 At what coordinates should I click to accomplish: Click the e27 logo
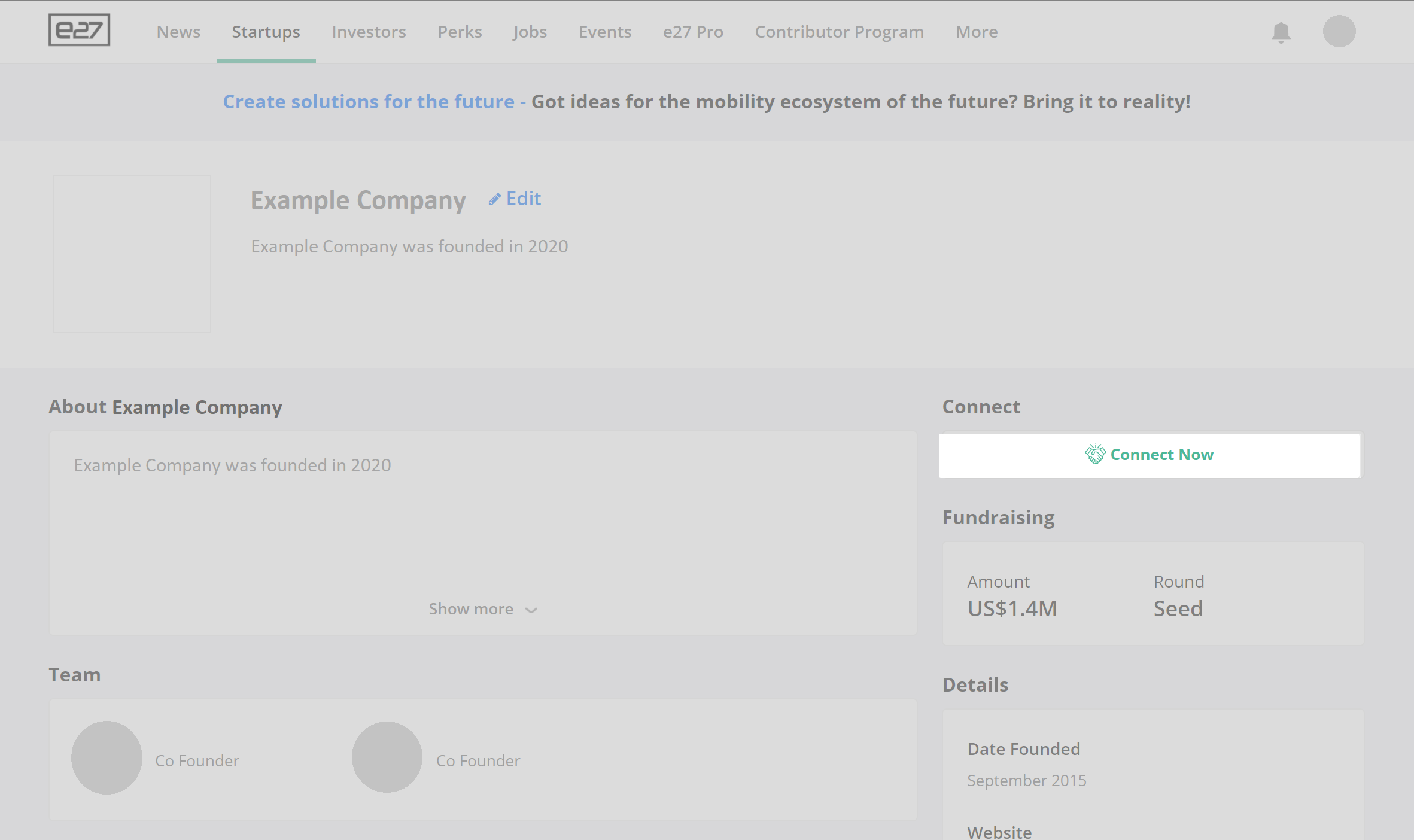click(79, 30)
